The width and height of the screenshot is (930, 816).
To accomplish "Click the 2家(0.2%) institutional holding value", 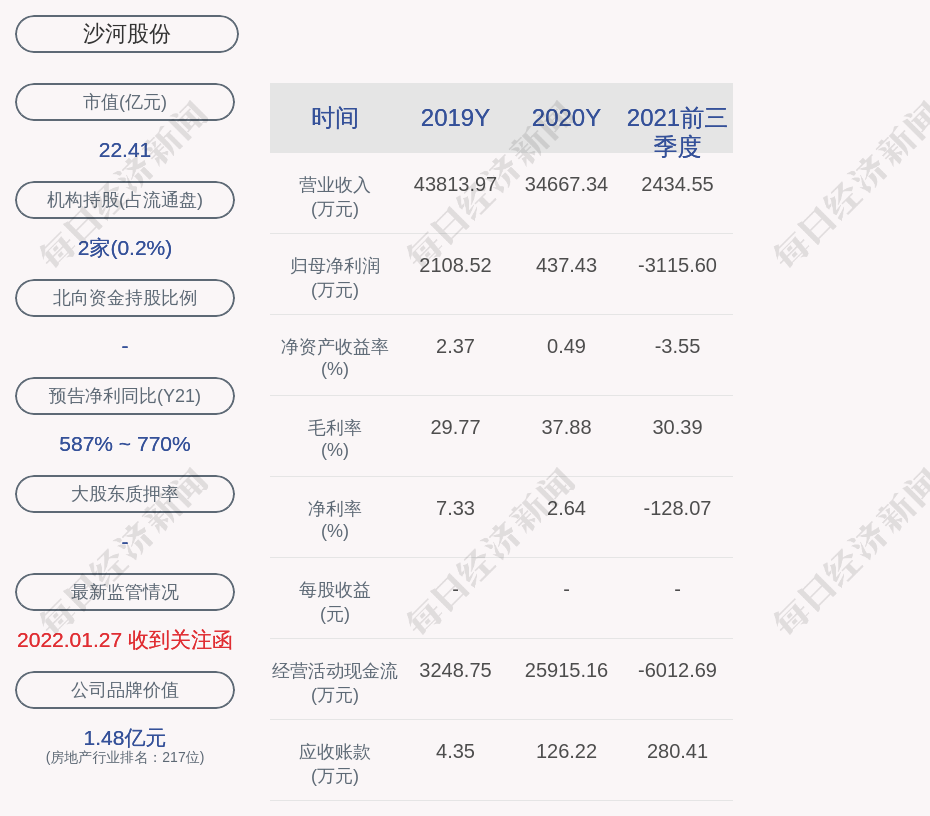I will [125, 248].
